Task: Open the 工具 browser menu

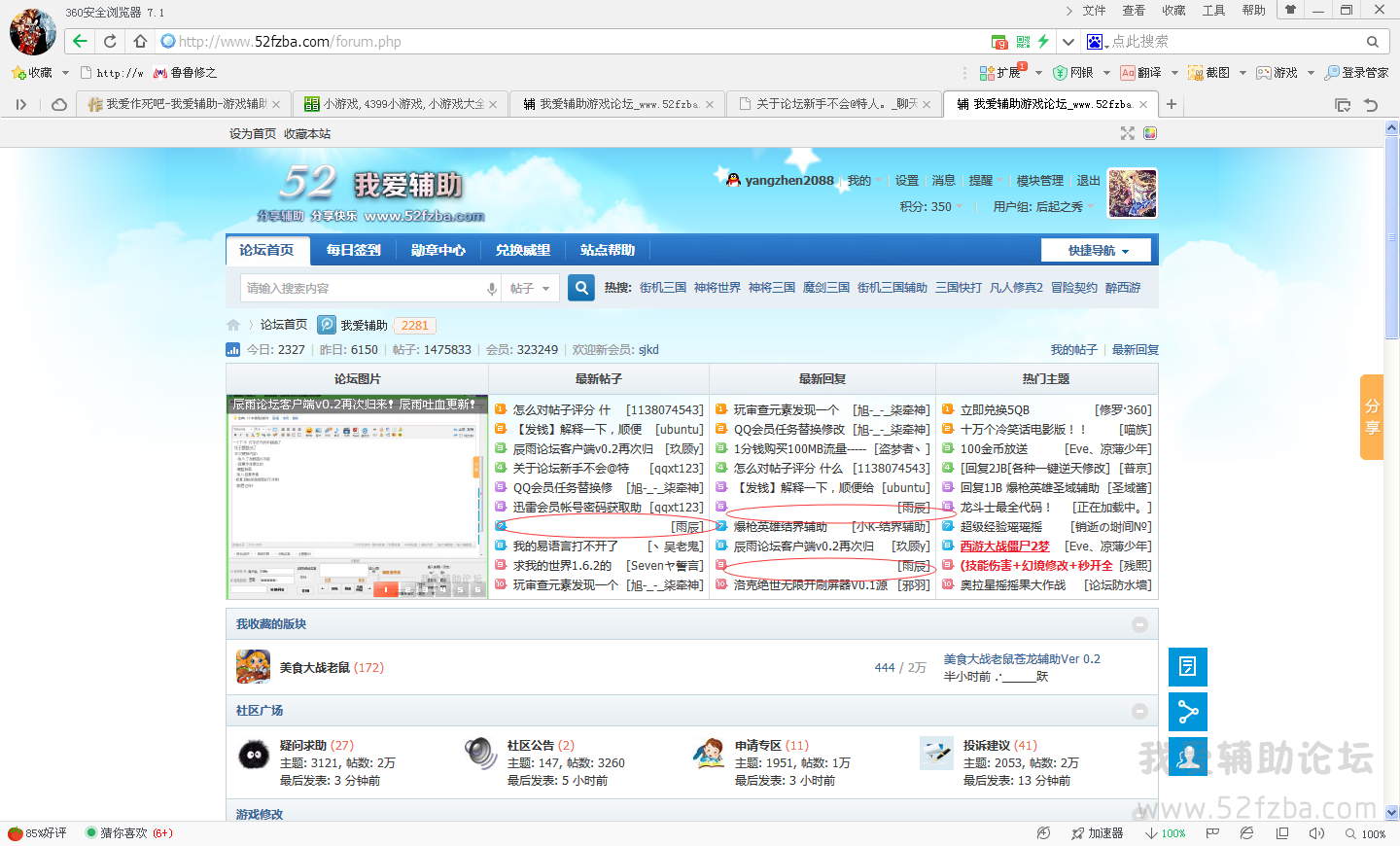Action: (1213, 11)
